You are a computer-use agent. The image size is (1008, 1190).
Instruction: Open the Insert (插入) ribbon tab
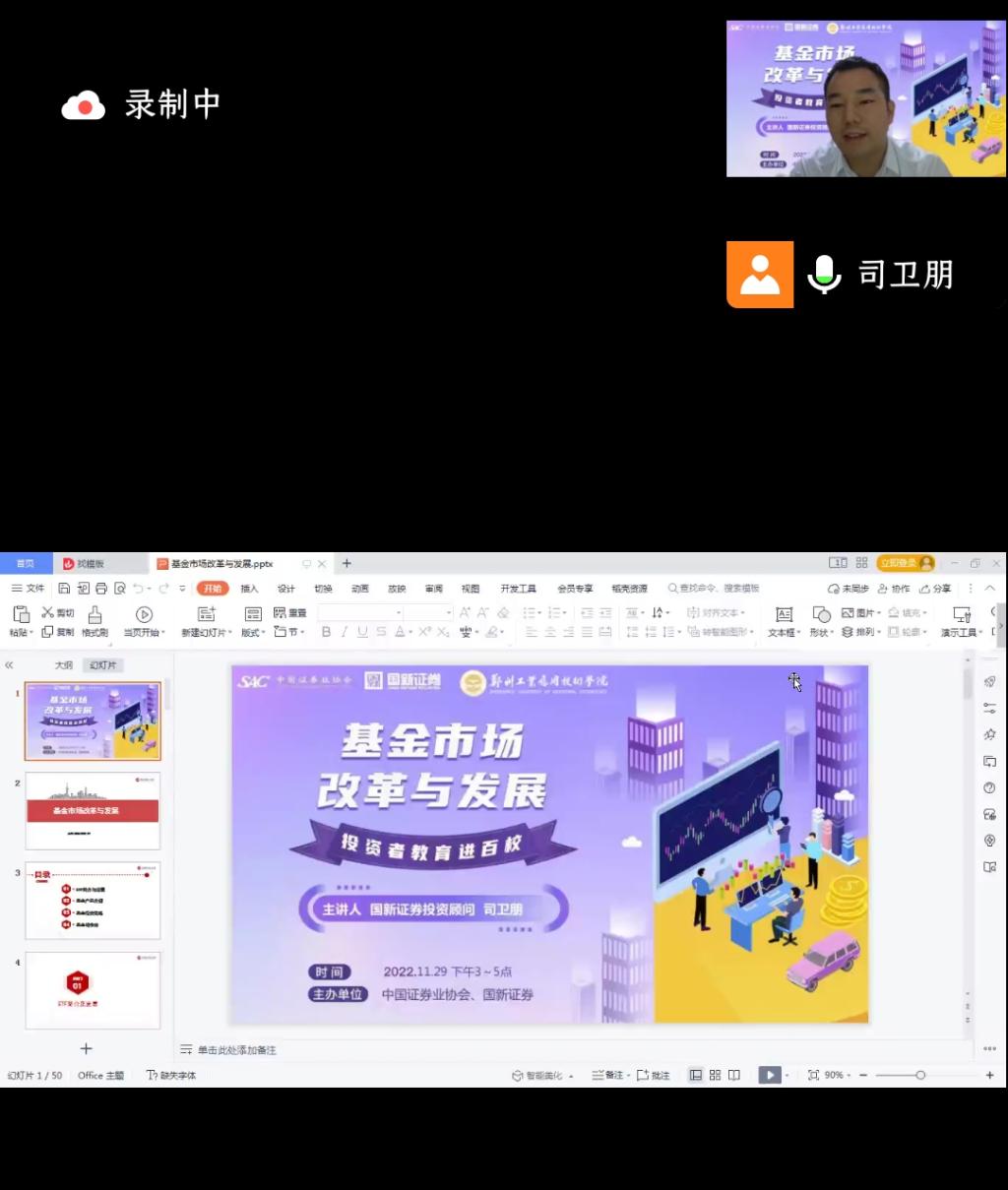coord(249,589)
